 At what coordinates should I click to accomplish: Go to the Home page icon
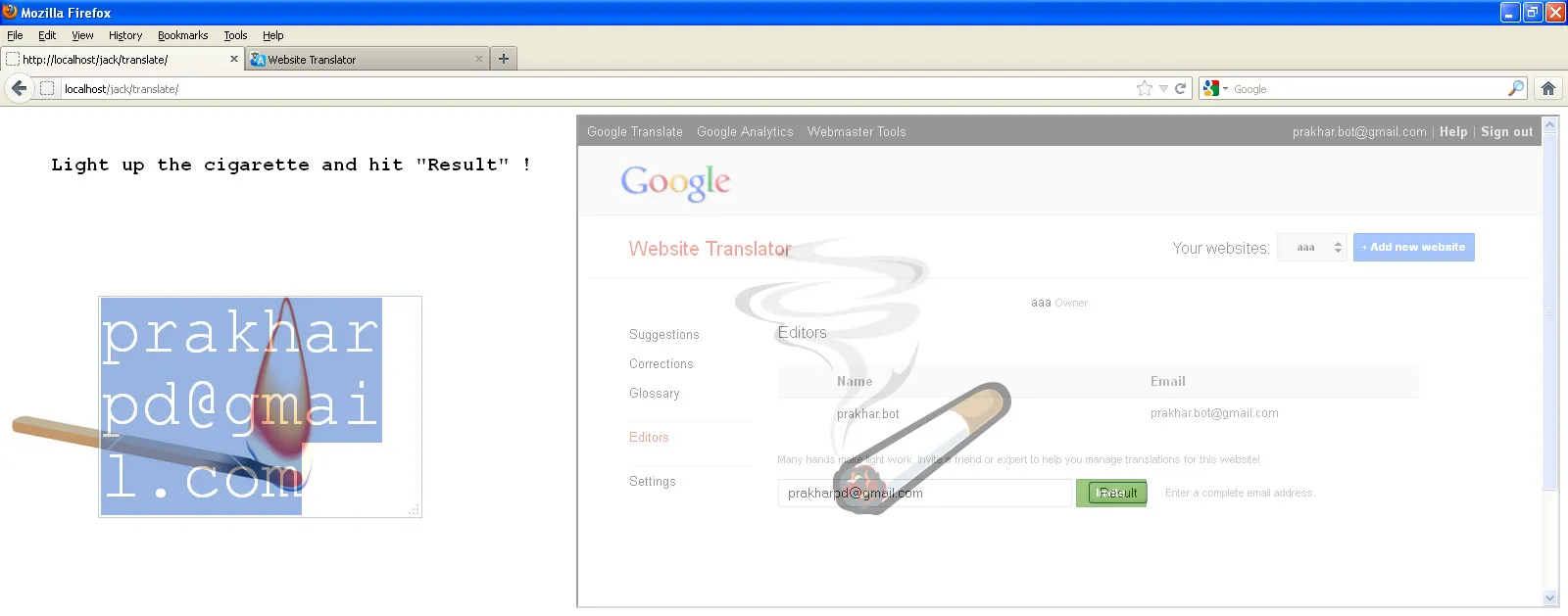pos(1548,88)
